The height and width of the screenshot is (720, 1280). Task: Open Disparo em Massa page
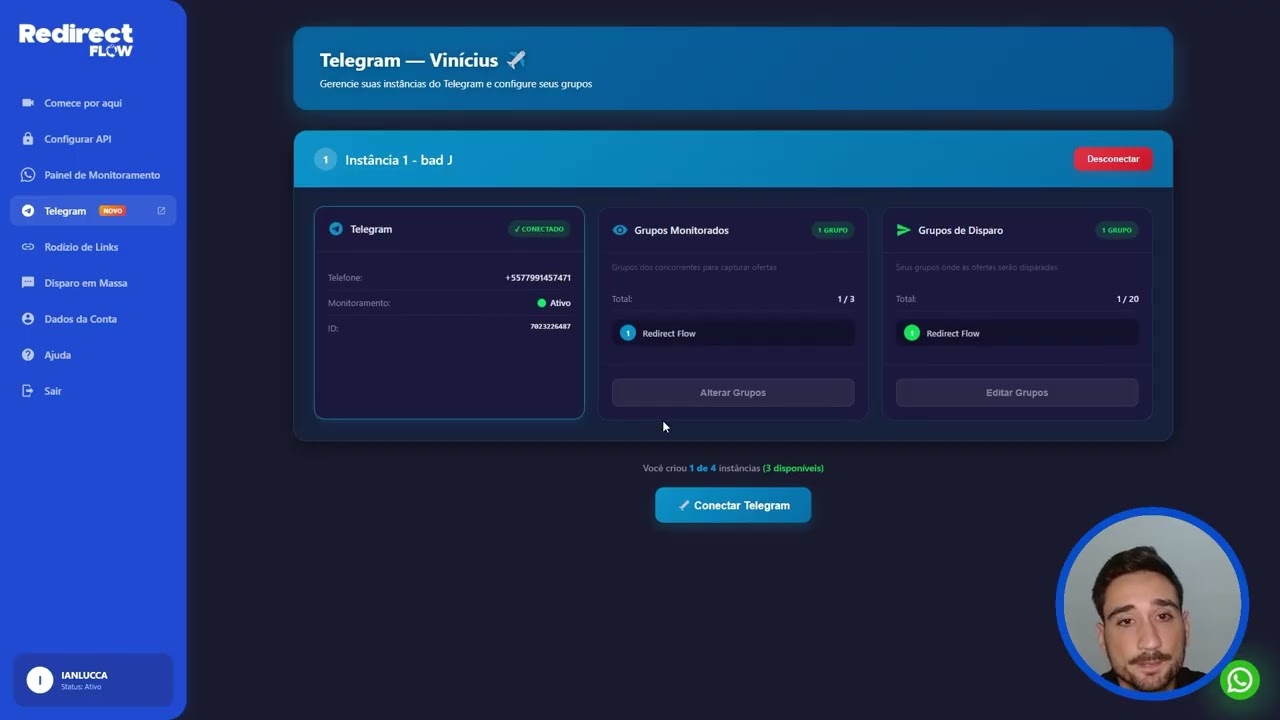click(93, 283)
